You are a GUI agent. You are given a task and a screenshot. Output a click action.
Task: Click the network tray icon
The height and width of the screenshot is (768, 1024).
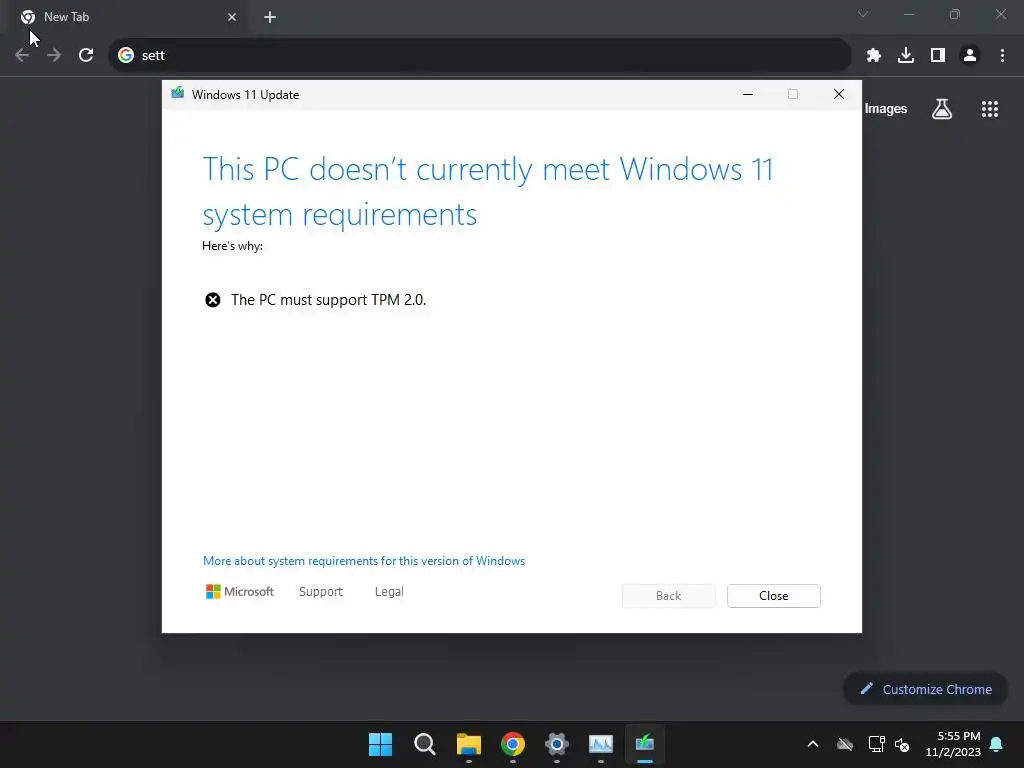coord(876,744)
